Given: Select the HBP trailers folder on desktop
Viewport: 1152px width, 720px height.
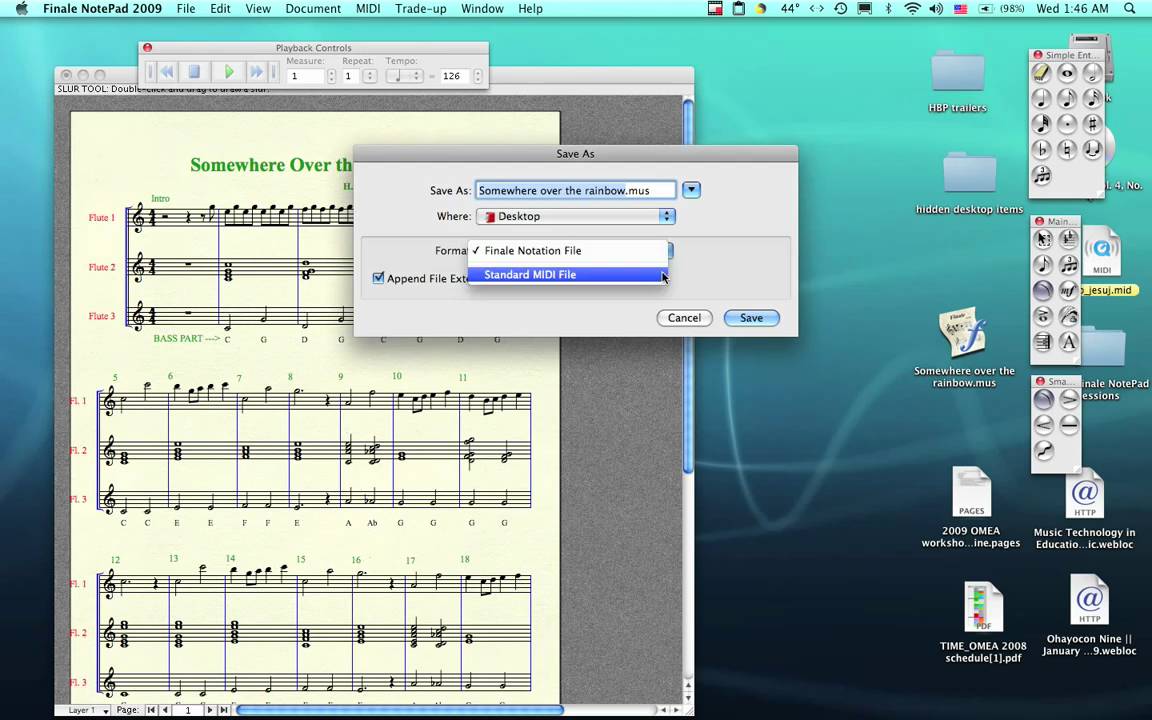Looking at the screenshot, I should click(957, 81).
